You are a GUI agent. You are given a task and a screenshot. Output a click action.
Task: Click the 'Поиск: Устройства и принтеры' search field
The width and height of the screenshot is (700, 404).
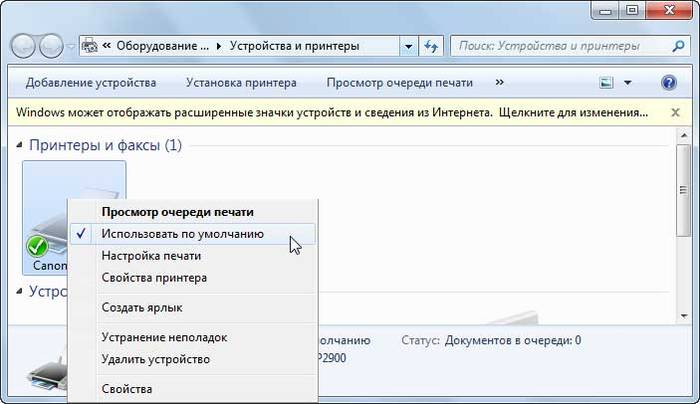click(565, 46)
